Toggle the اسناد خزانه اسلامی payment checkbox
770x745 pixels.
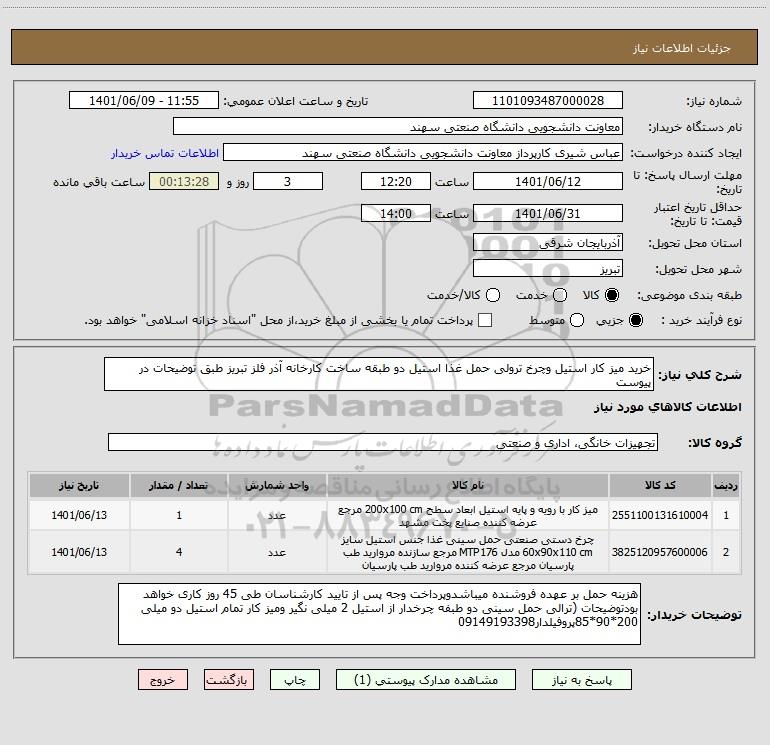[485, 320]
